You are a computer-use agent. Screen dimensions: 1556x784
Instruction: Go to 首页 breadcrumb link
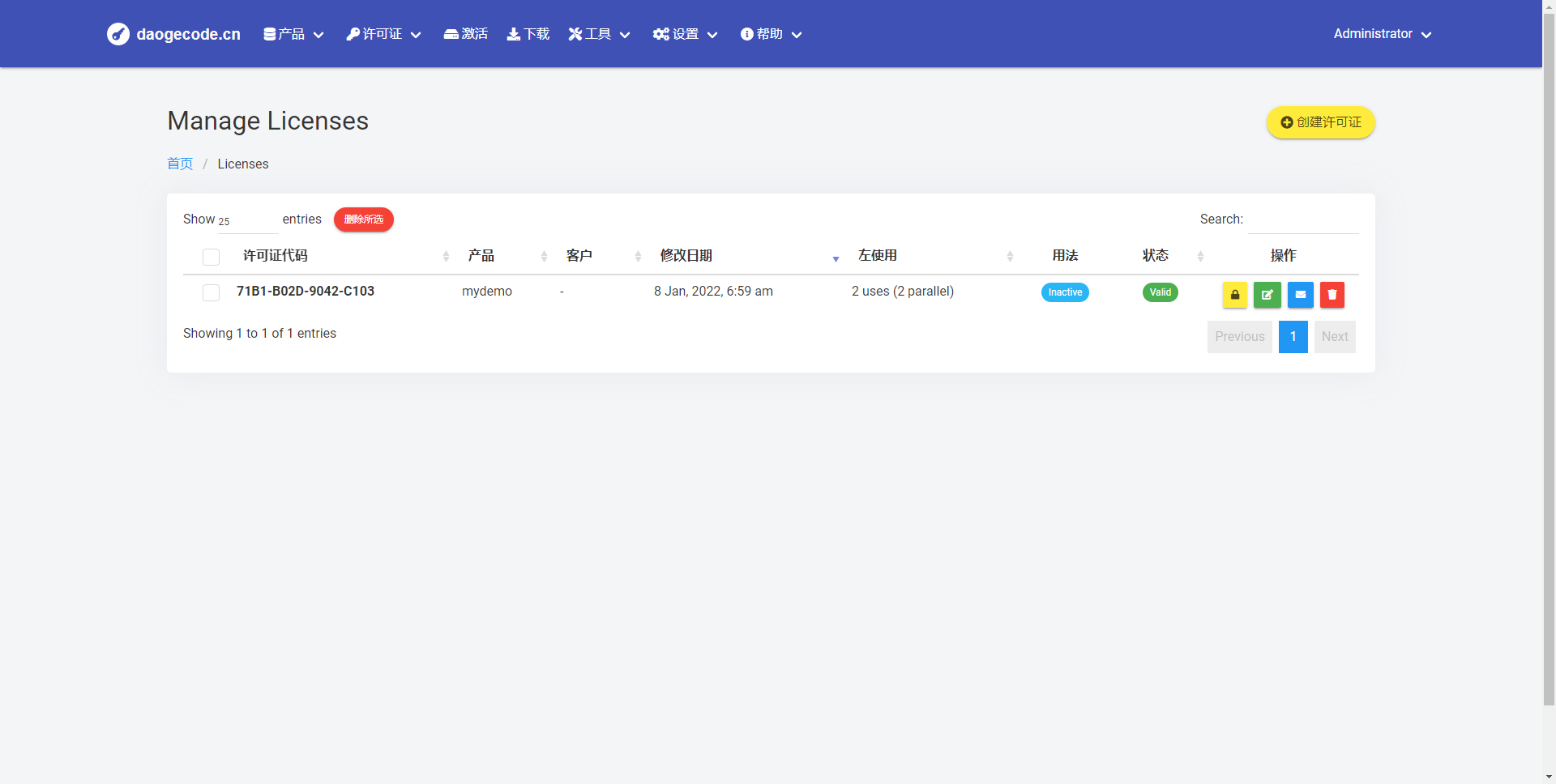coord(180,164)
